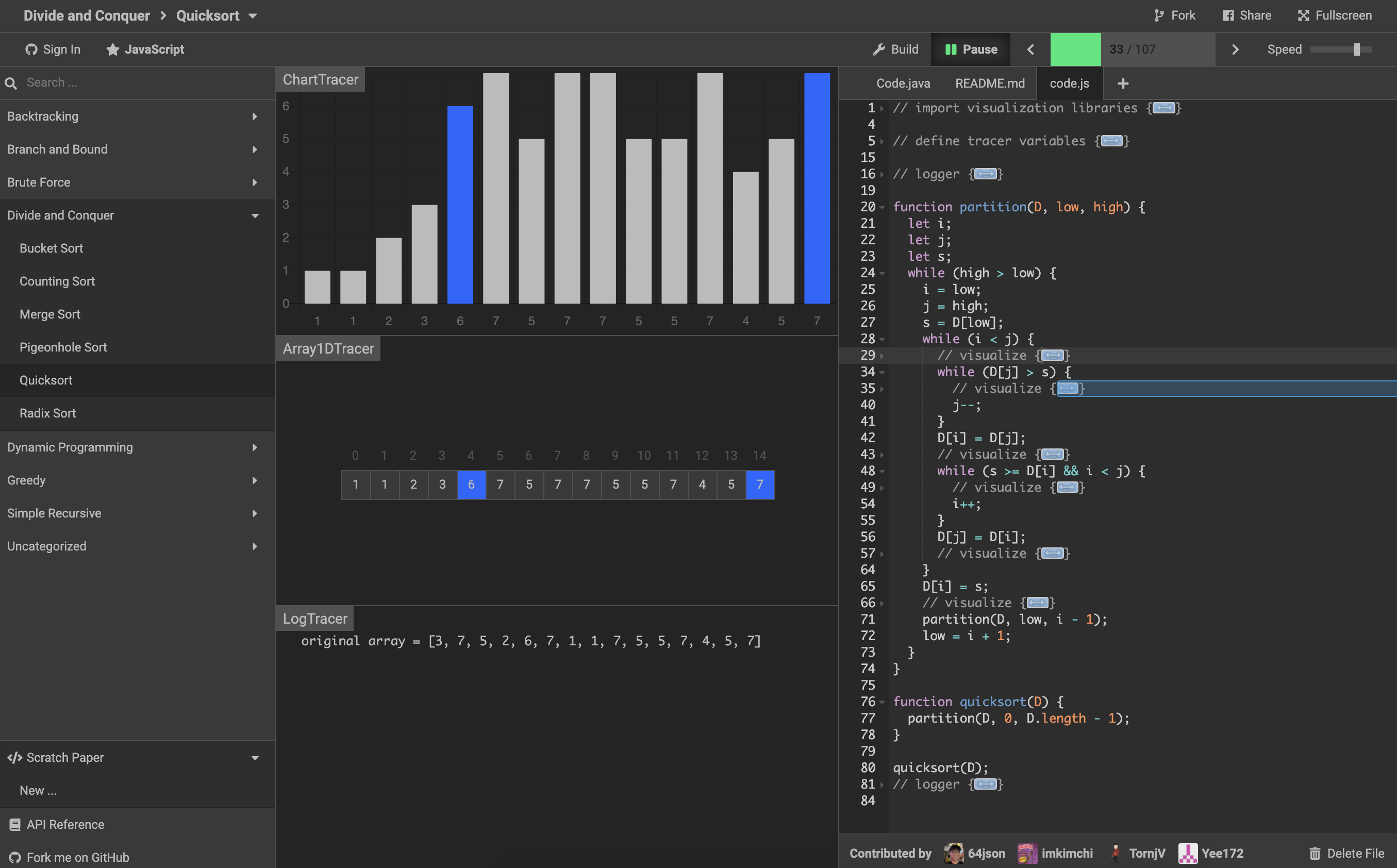Click the Build wrench button
This screenshot has width=1397, height=868.
coord(895,49)
